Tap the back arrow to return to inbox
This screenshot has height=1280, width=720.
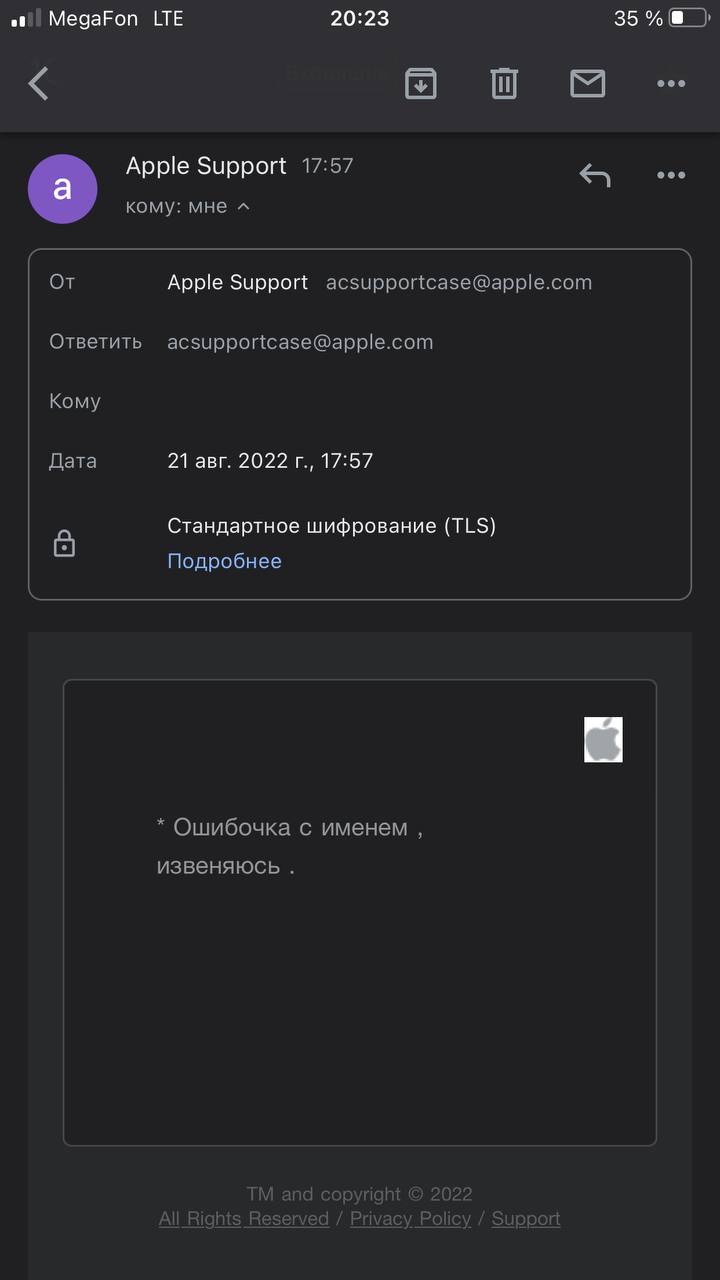(39, 84)
